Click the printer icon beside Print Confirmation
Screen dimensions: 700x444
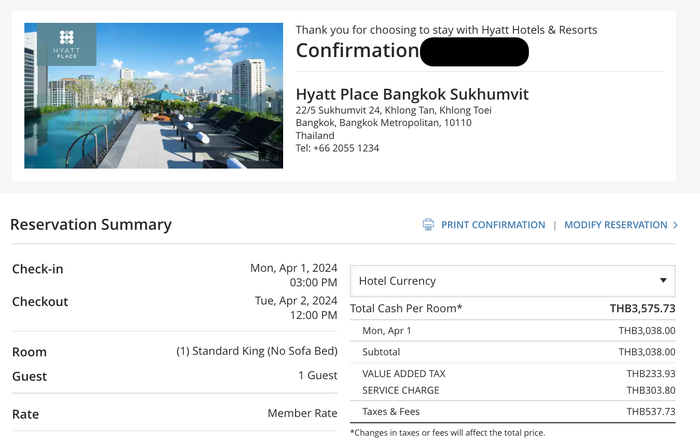click(428, 224)
